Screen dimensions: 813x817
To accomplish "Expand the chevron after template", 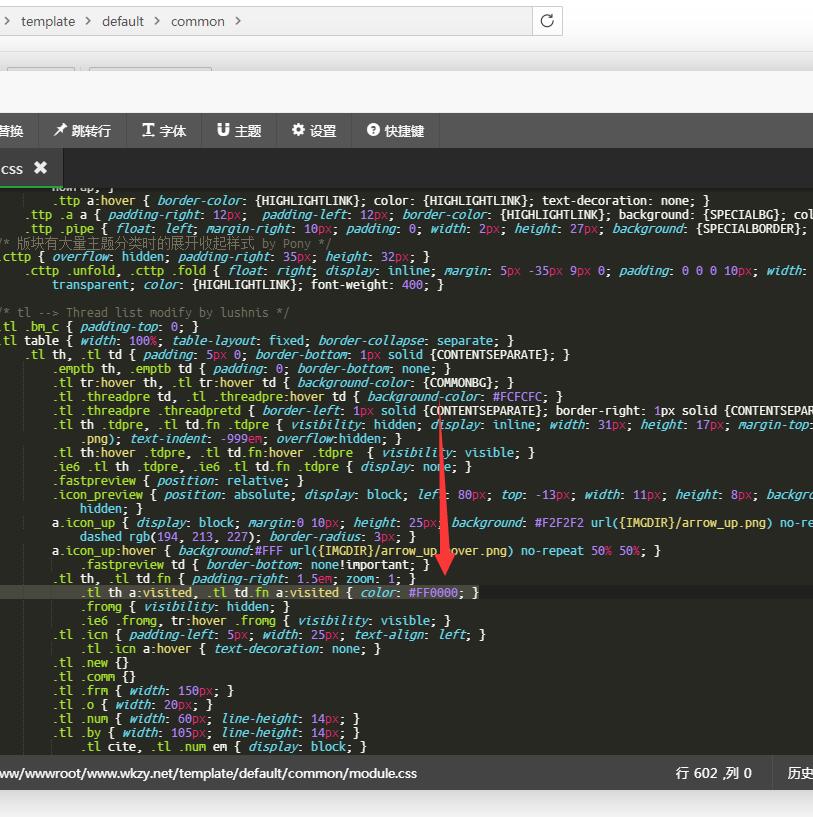I will 88,21.
